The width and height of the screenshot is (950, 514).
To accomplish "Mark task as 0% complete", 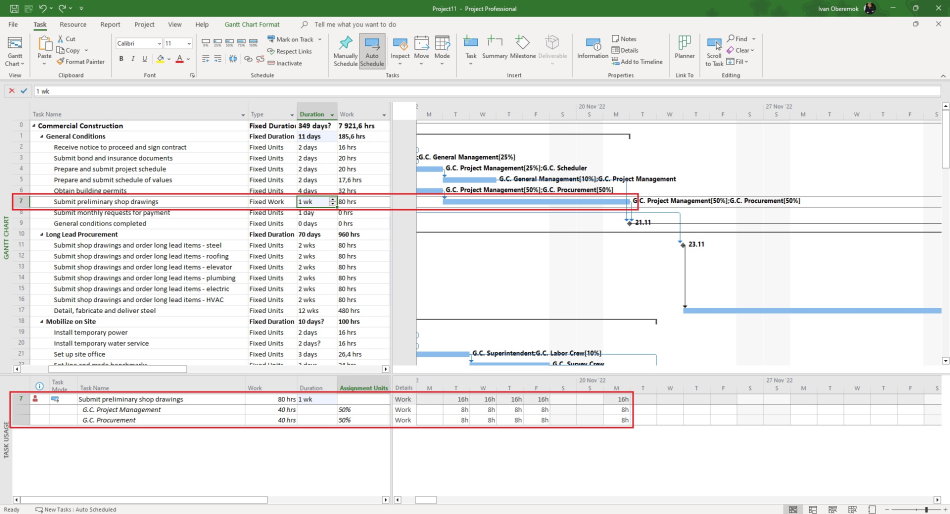I will [x=206, y=44].
